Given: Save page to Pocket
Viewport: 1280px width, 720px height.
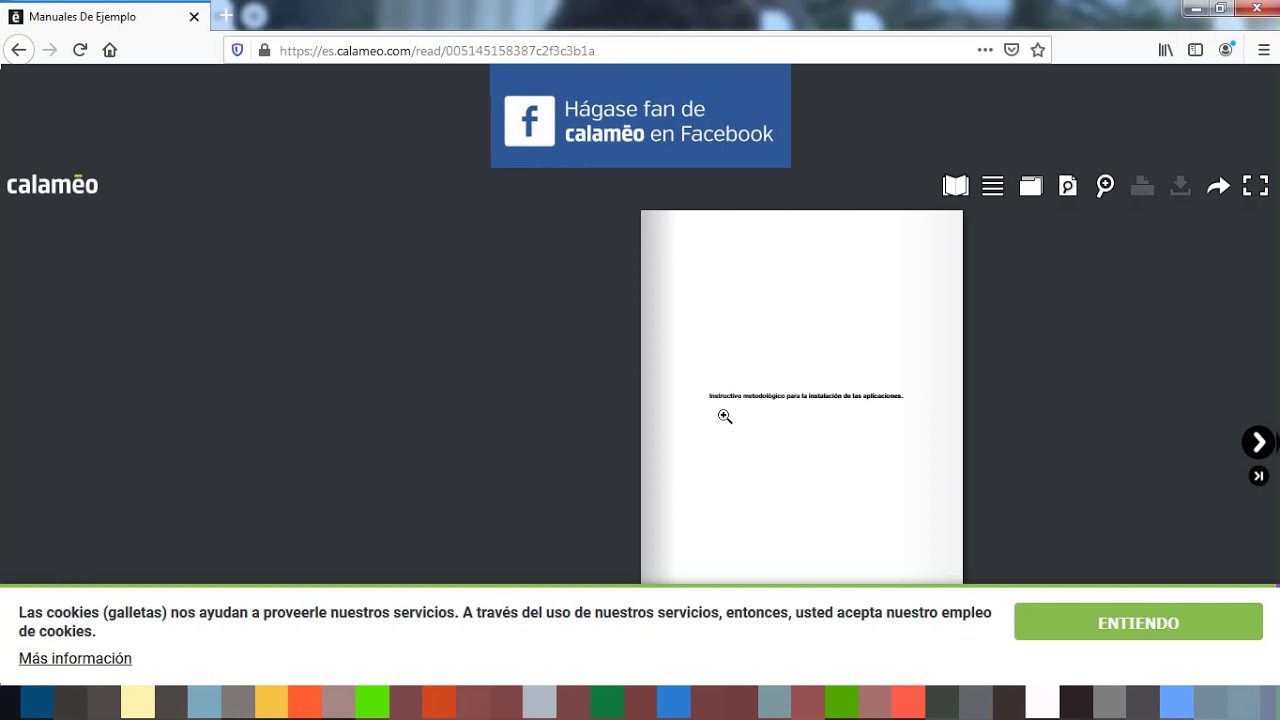Looking at the screenshot, I should click(x=1012, y=50).
